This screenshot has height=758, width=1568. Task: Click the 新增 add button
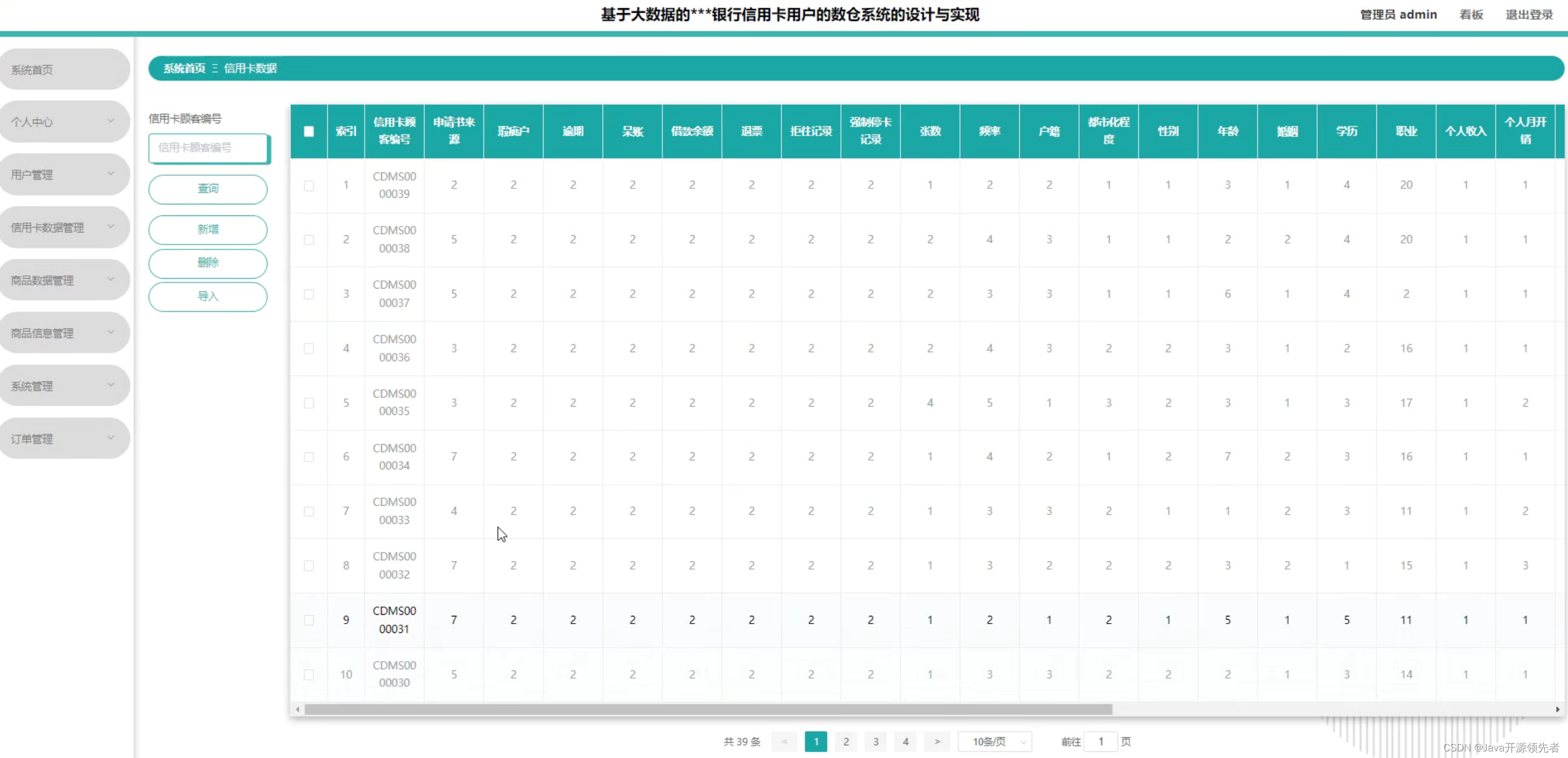tap(208, 229)
